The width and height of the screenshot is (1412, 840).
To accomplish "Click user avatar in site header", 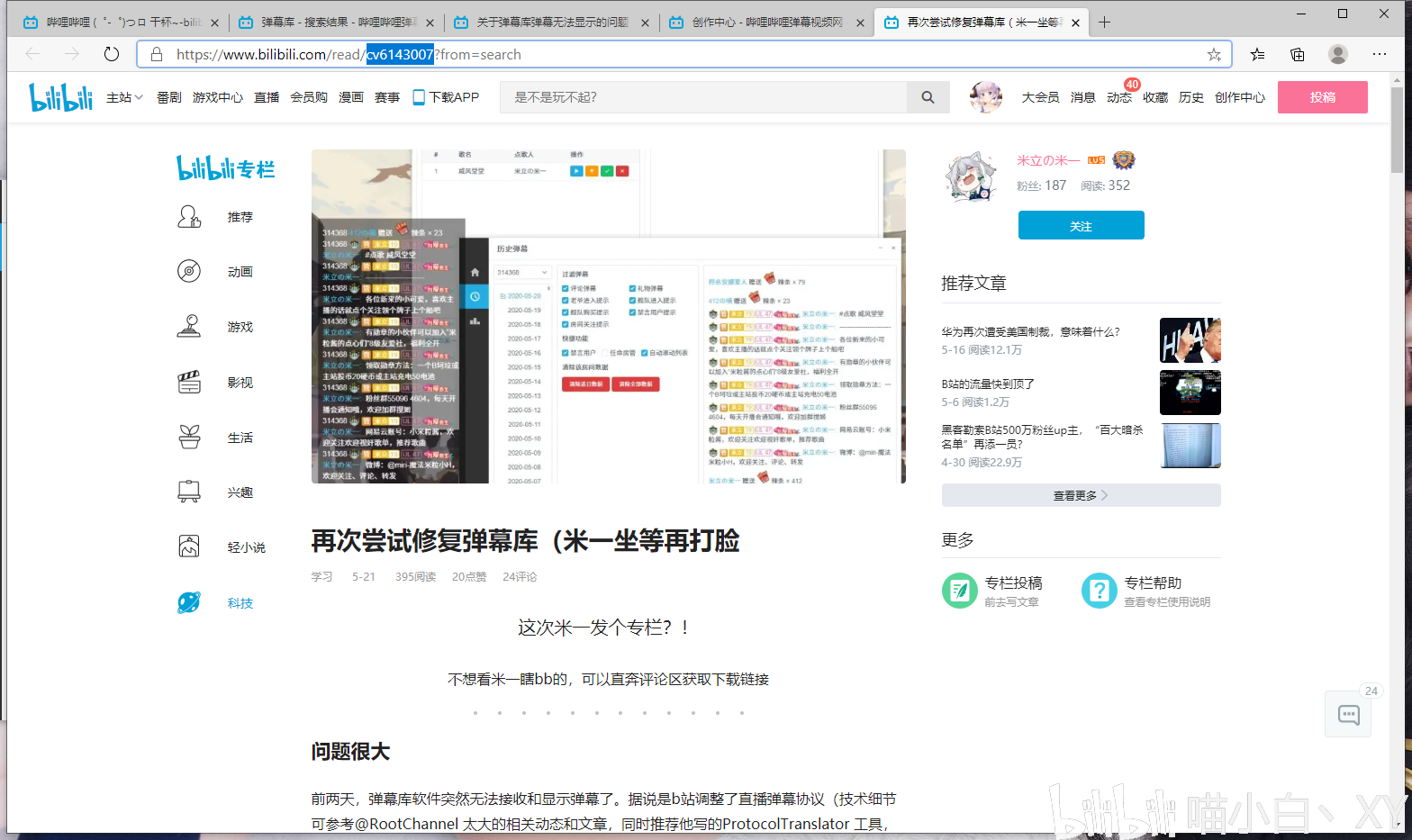I will click(x=985, y=97).
